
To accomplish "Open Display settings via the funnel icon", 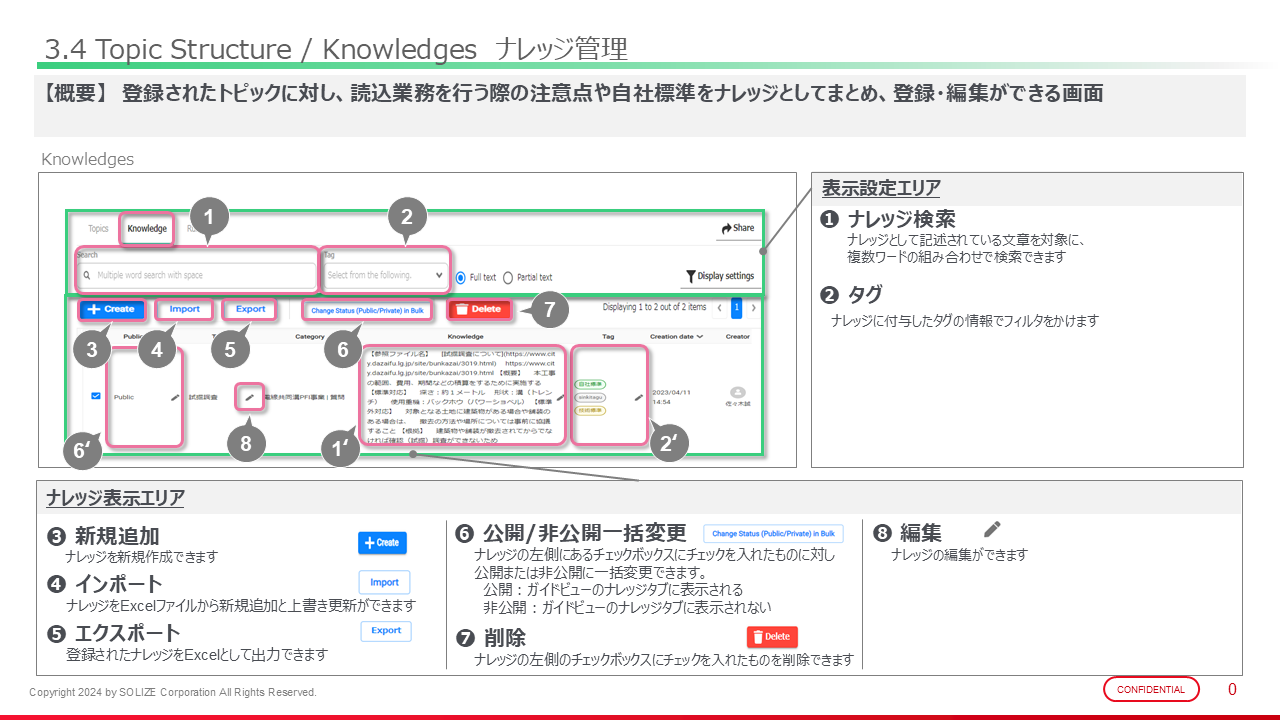I will 690,277.
